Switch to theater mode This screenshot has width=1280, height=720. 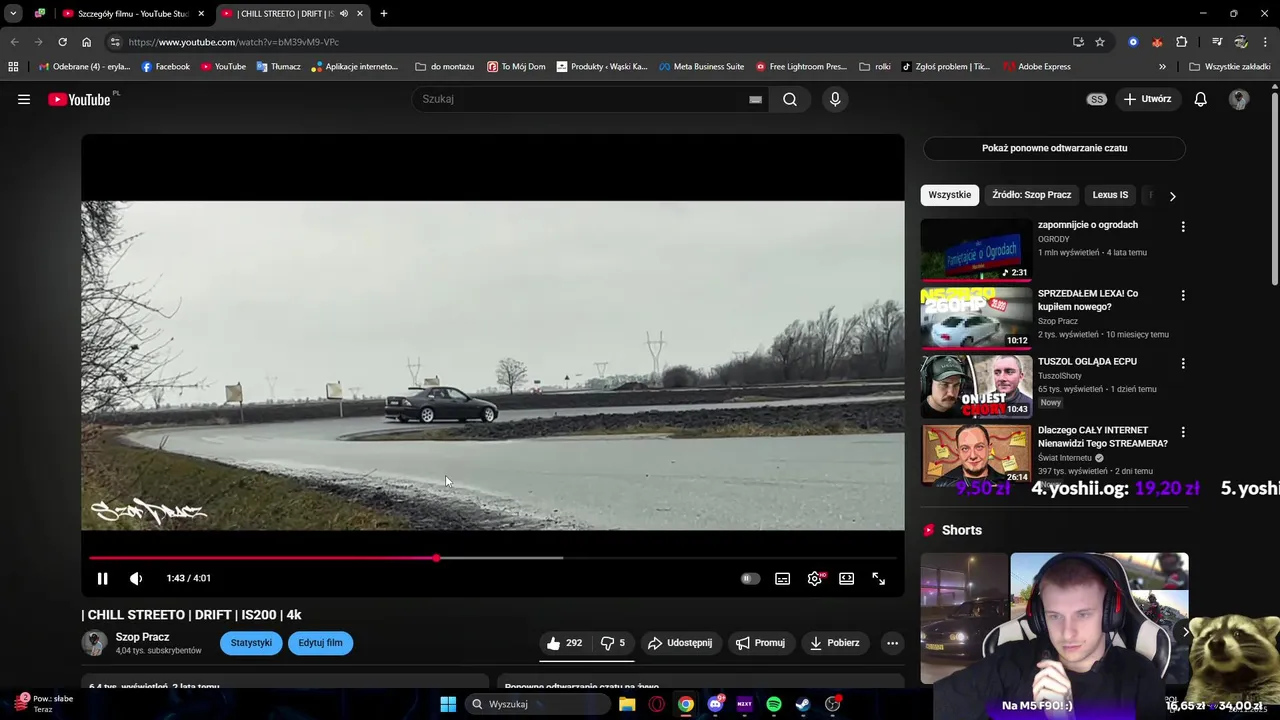846,578
